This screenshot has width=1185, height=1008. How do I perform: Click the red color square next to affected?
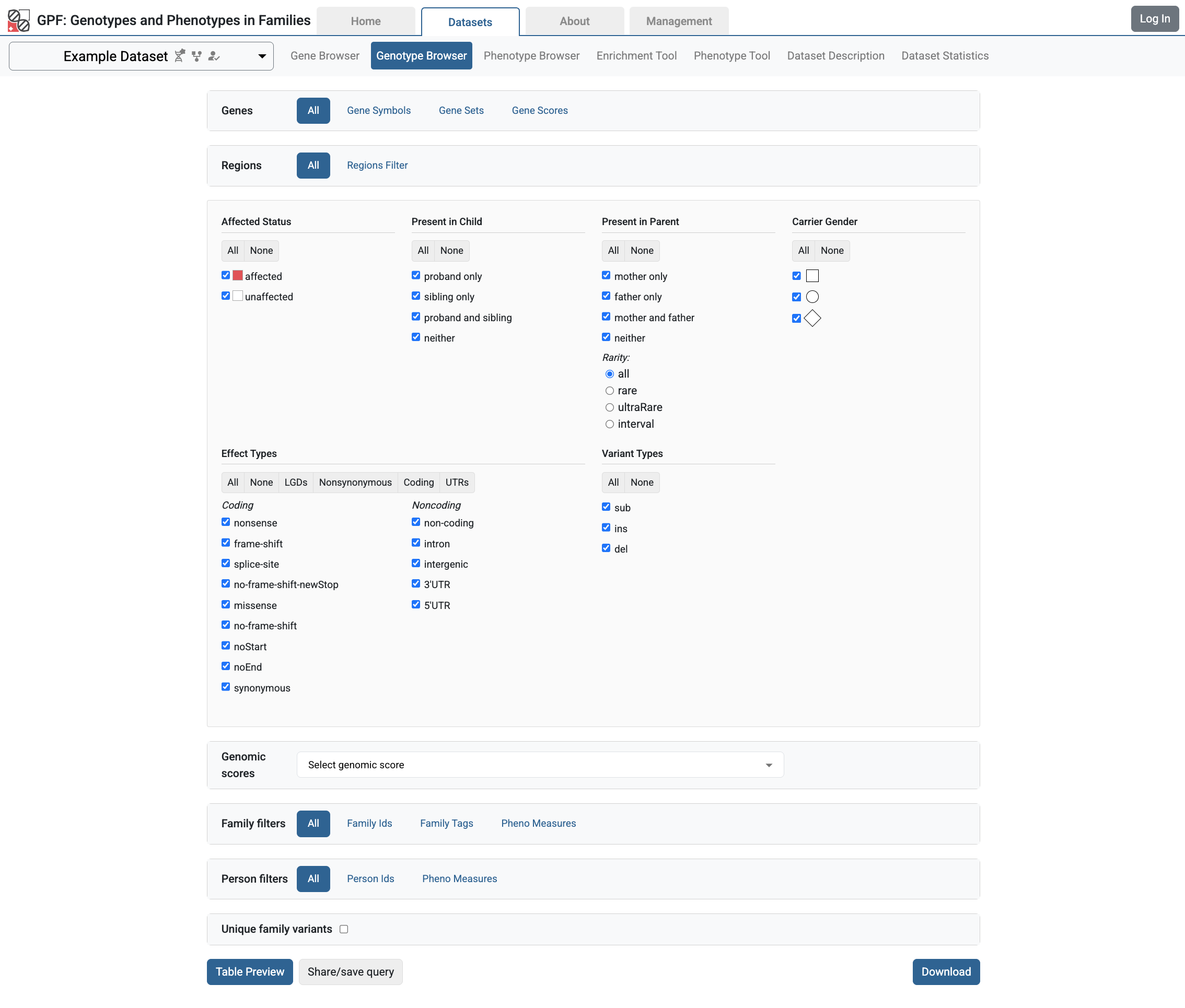point(237,275)
